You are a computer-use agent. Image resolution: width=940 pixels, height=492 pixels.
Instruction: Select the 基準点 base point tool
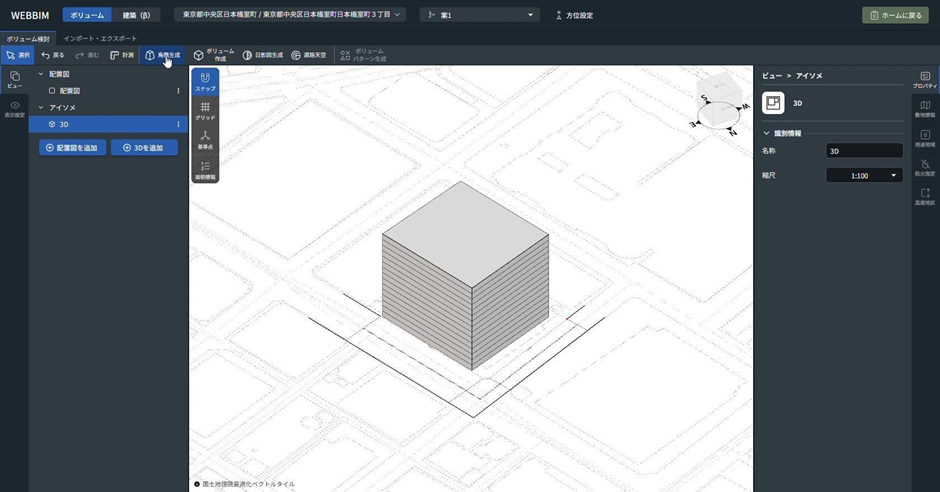(x=205, y=139)
